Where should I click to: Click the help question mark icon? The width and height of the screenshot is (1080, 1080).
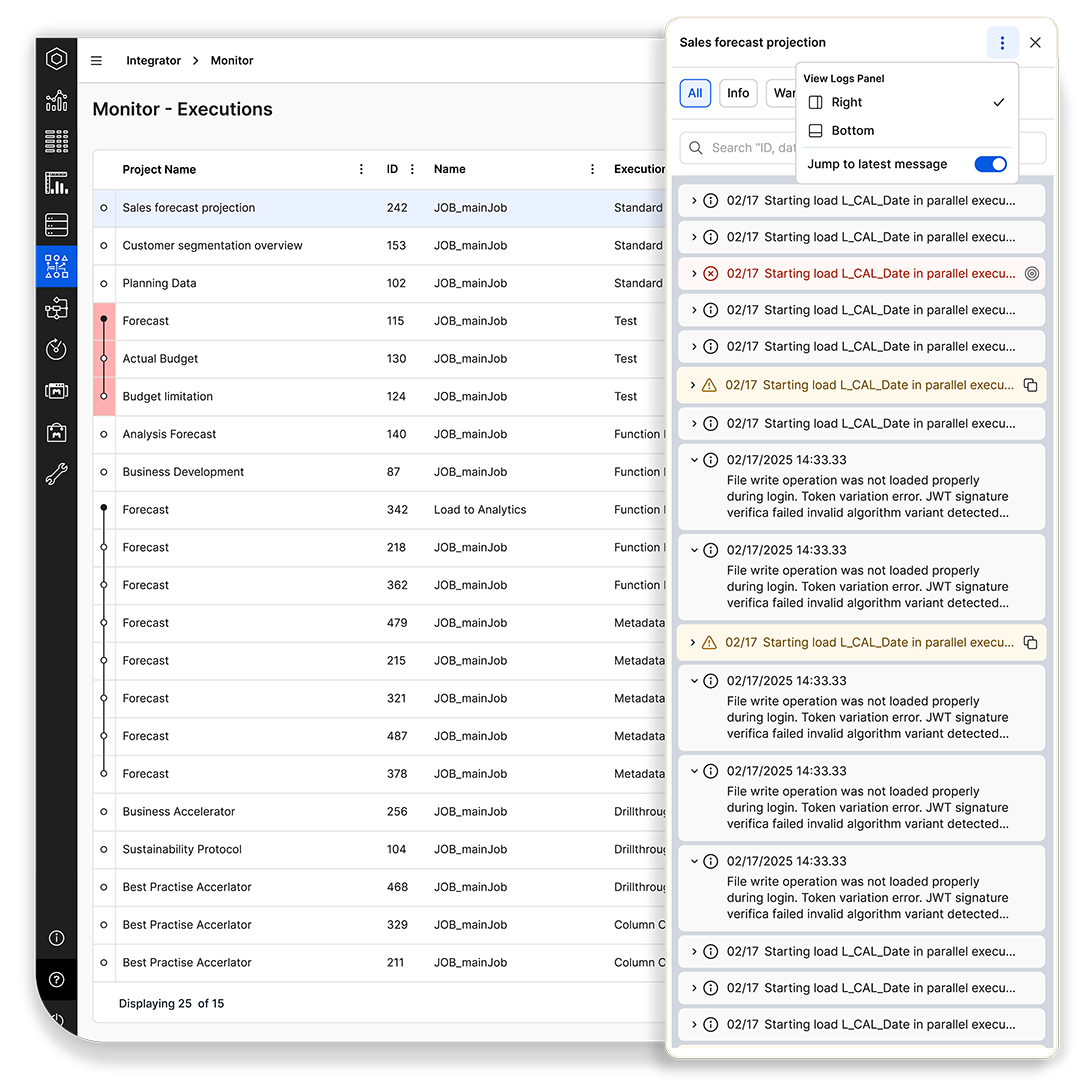coord(57,980)
